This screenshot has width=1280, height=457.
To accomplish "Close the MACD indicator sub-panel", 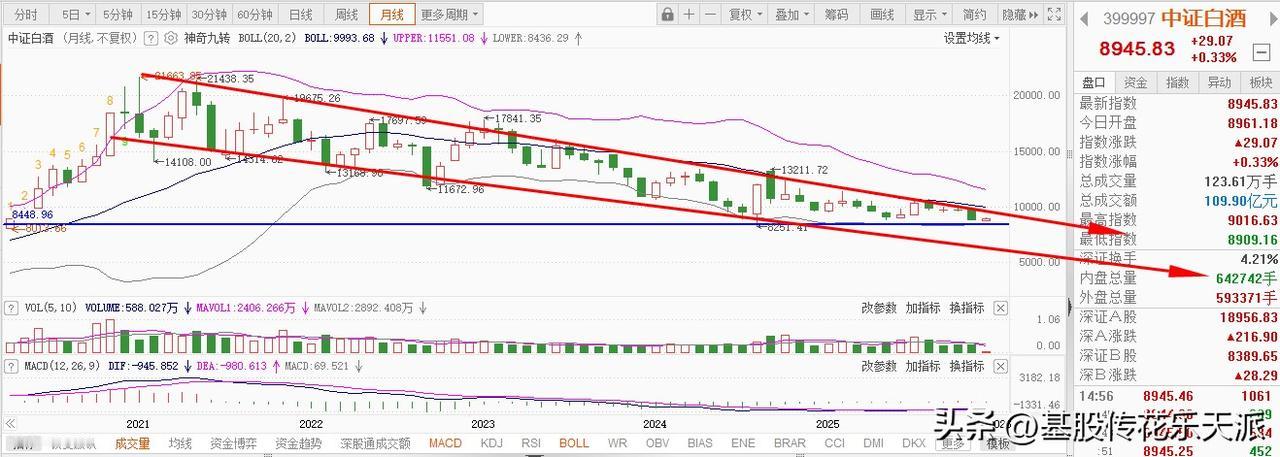I will click(x=1001, y=367).
